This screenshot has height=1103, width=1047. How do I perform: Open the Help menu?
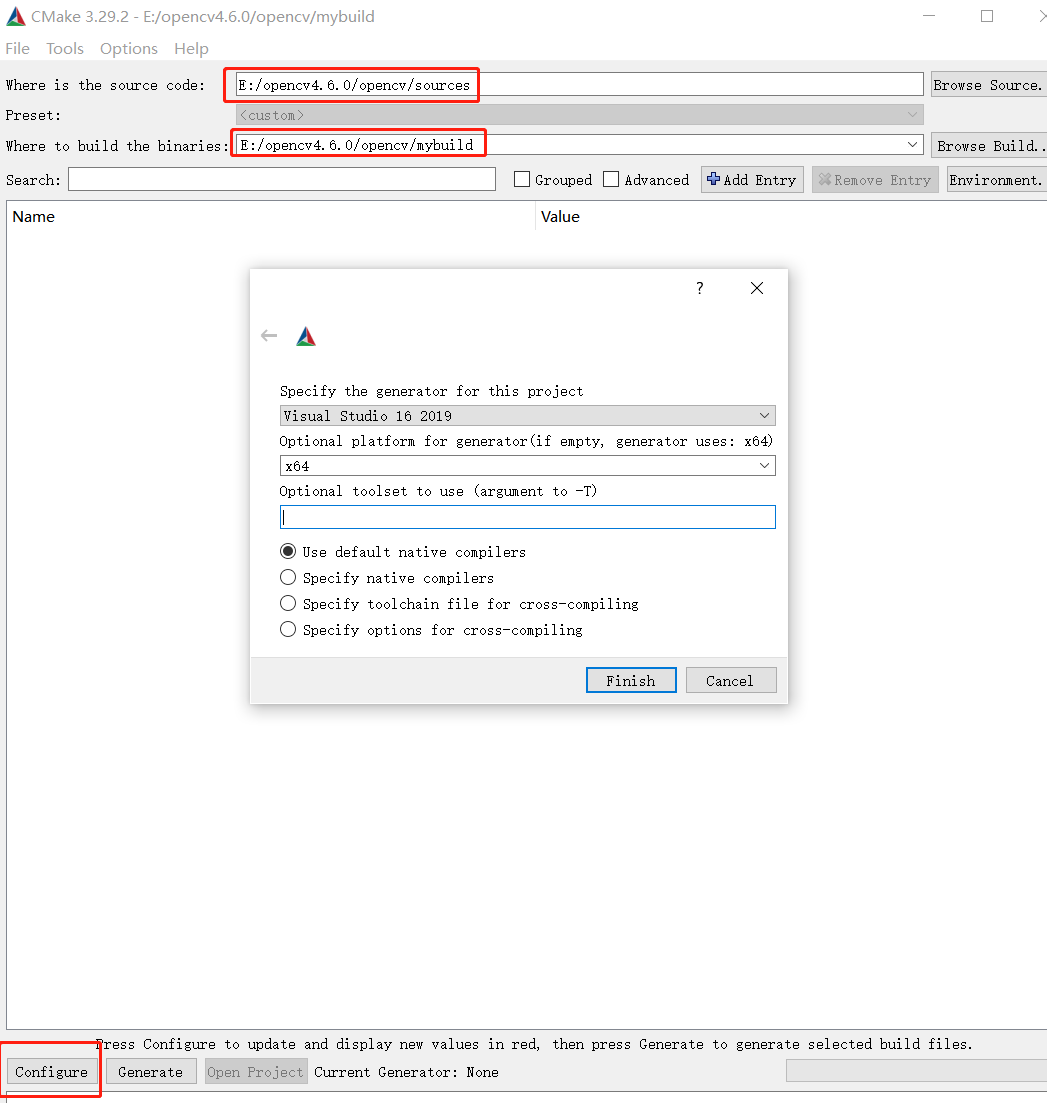(x=191, y=49)
